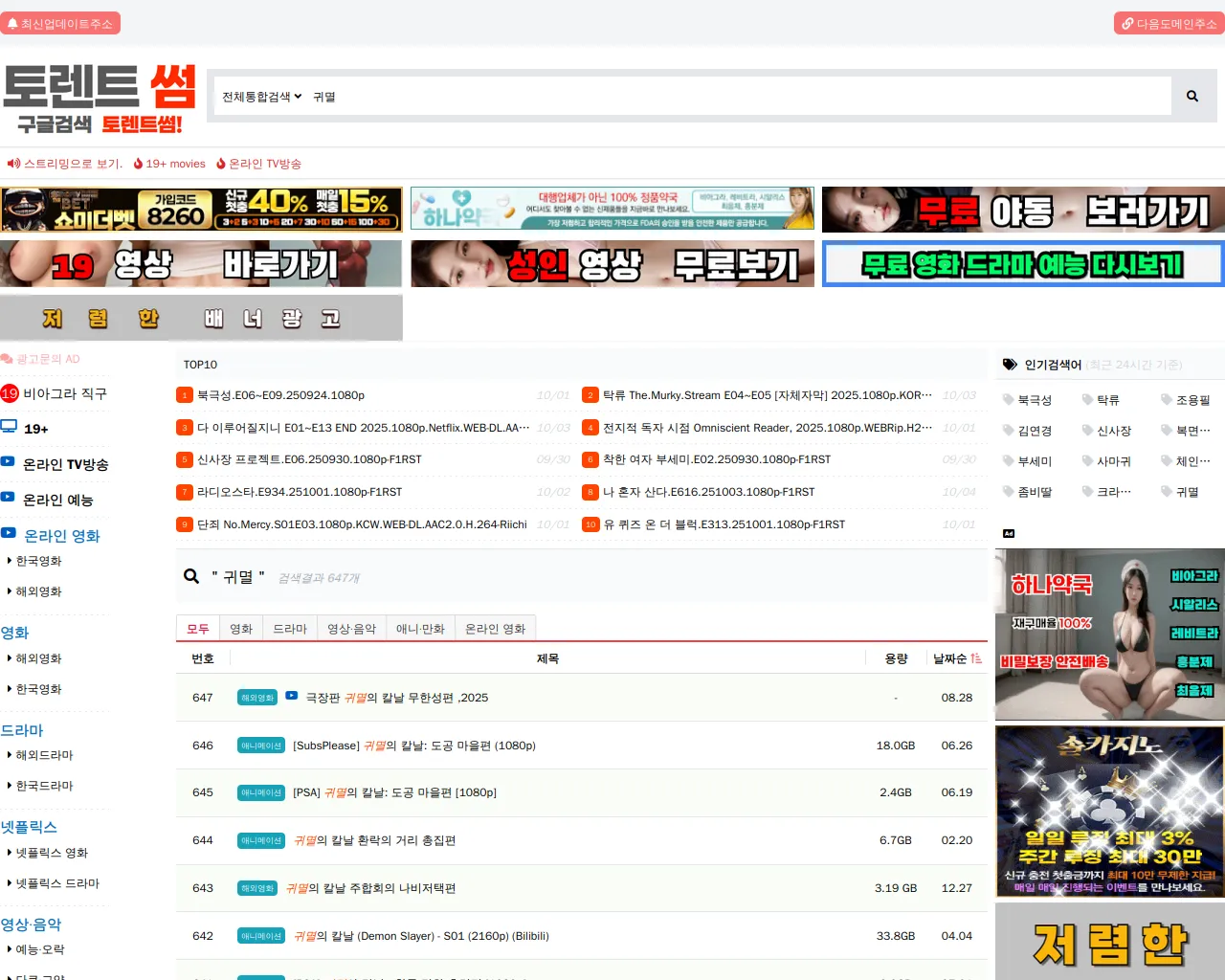This screenshot has width=1225, height=980.
Task: Click the search magnifier button
Action: (x=1192, y=96)
